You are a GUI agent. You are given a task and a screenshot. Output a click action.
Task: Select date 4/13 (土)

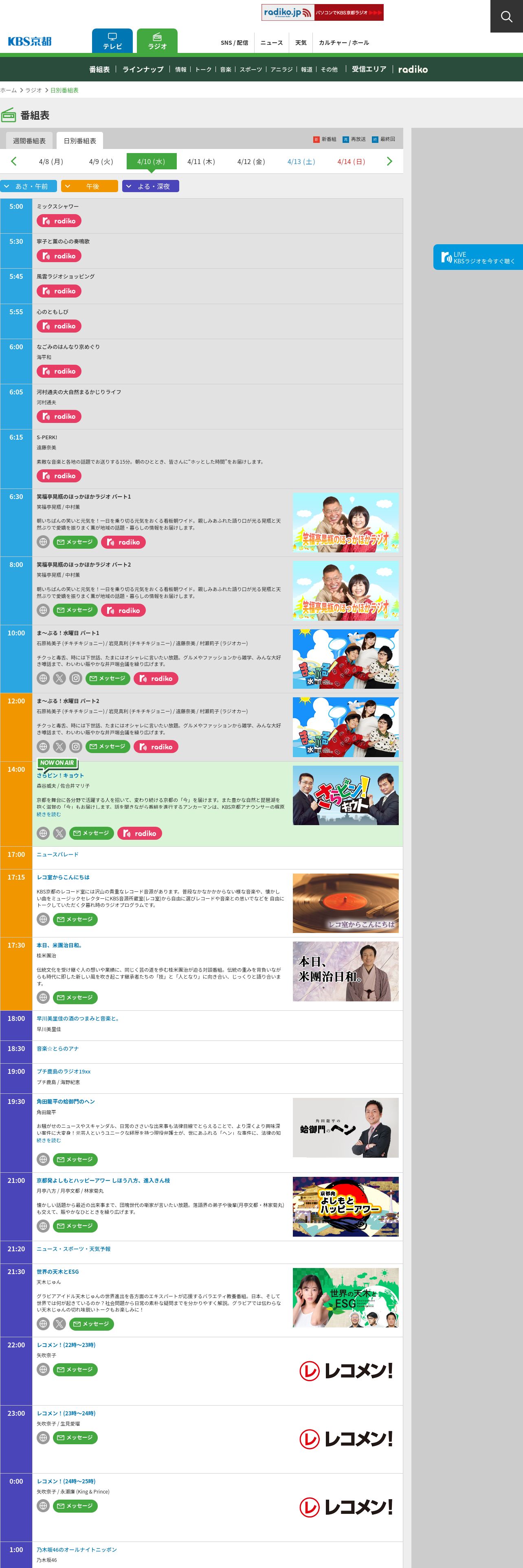tap(301, 161)
